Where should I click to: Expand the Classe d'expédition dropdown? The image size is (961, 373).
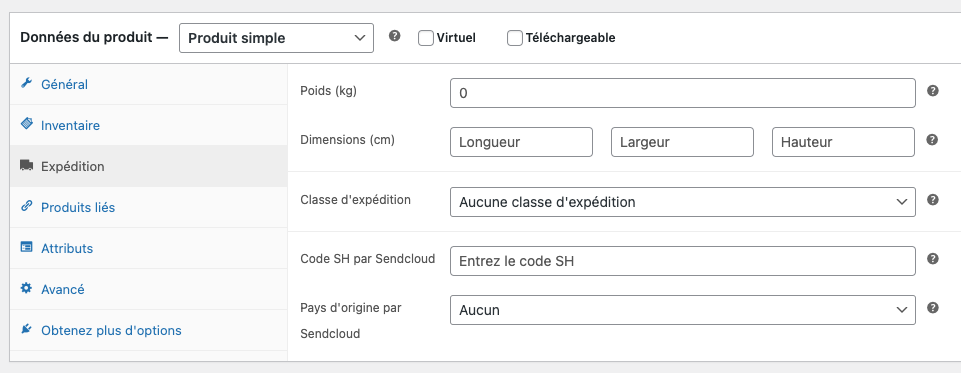click(683, 202)
